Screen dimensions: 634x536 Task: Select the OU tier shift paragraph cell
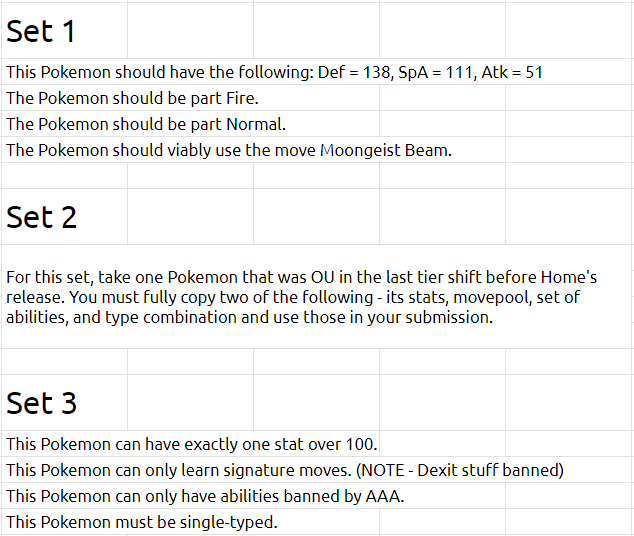[317, 297]
